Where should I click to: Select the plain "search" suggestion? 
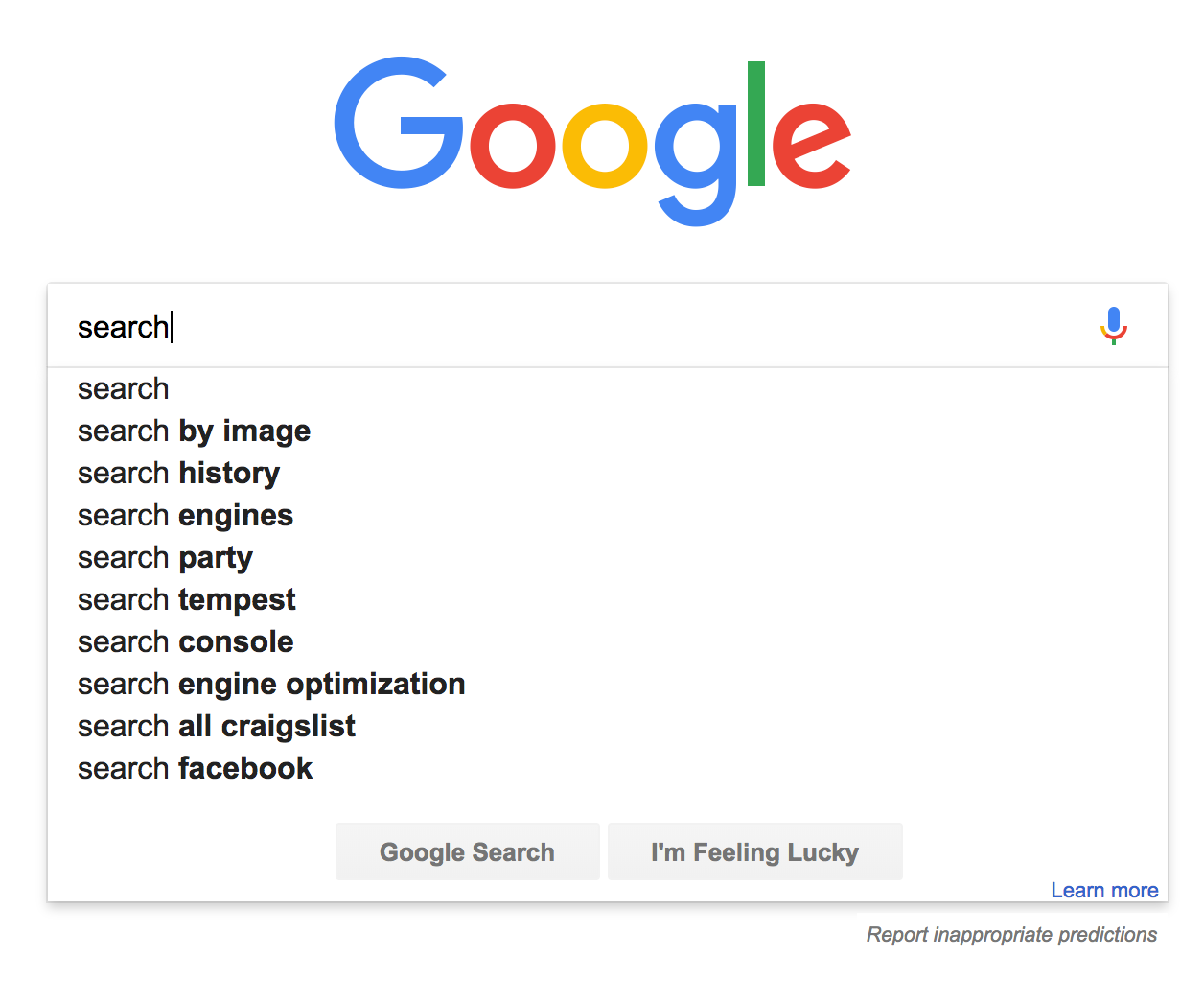(x=124, y=389)
